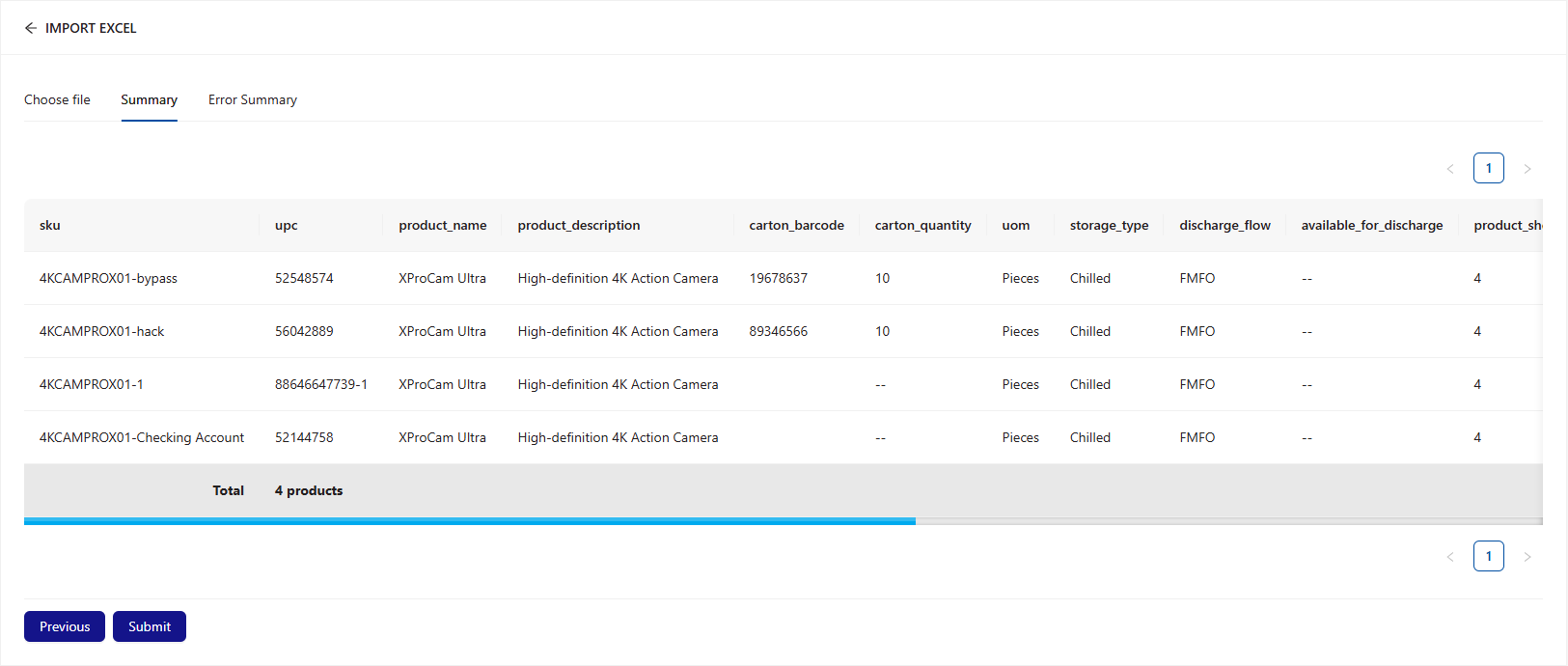
Task: Click carton quantity 10 in hack row
Action: click(883, 331)
